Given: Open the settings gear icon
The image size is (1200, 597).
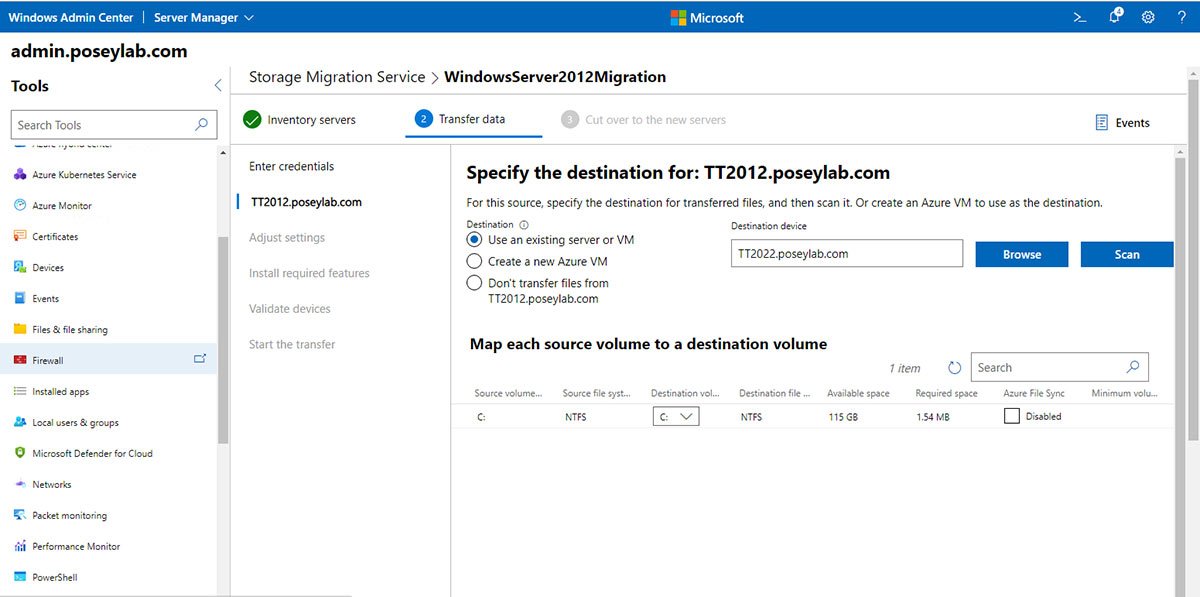Looking at the screenshot, I should click(1148, 17).
